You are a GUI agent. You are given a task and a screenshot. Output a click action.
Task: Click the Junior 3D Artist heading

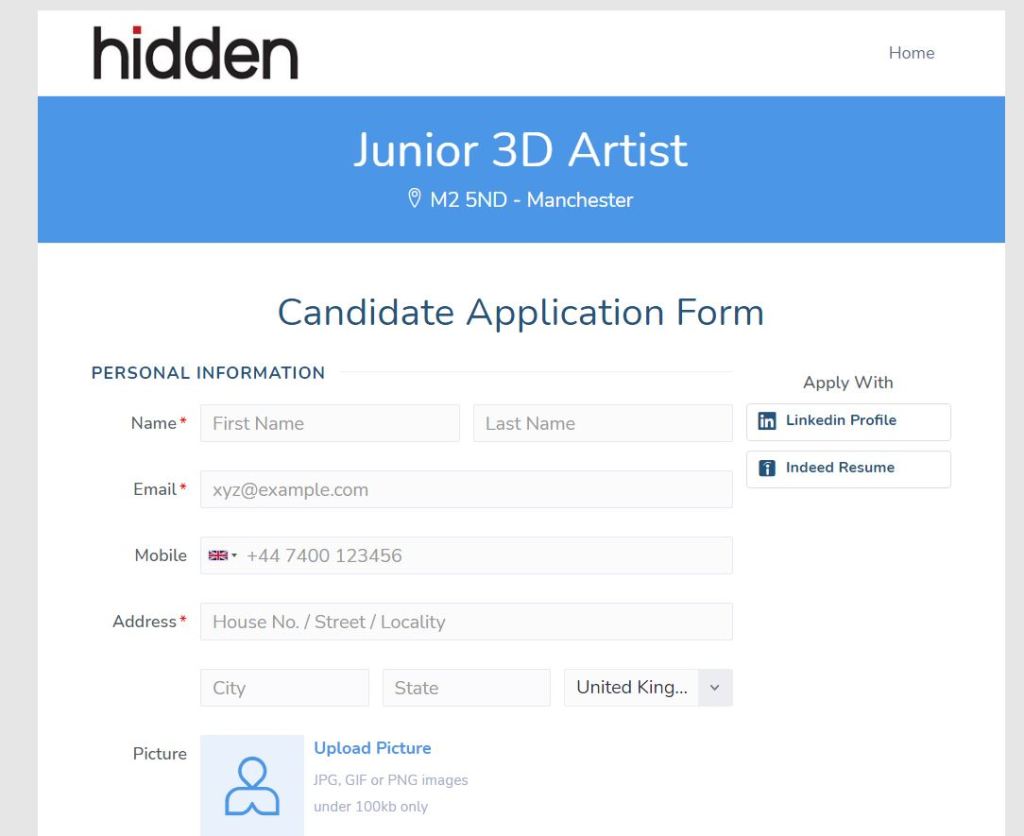pyautogui.click(x=520, y=150)
